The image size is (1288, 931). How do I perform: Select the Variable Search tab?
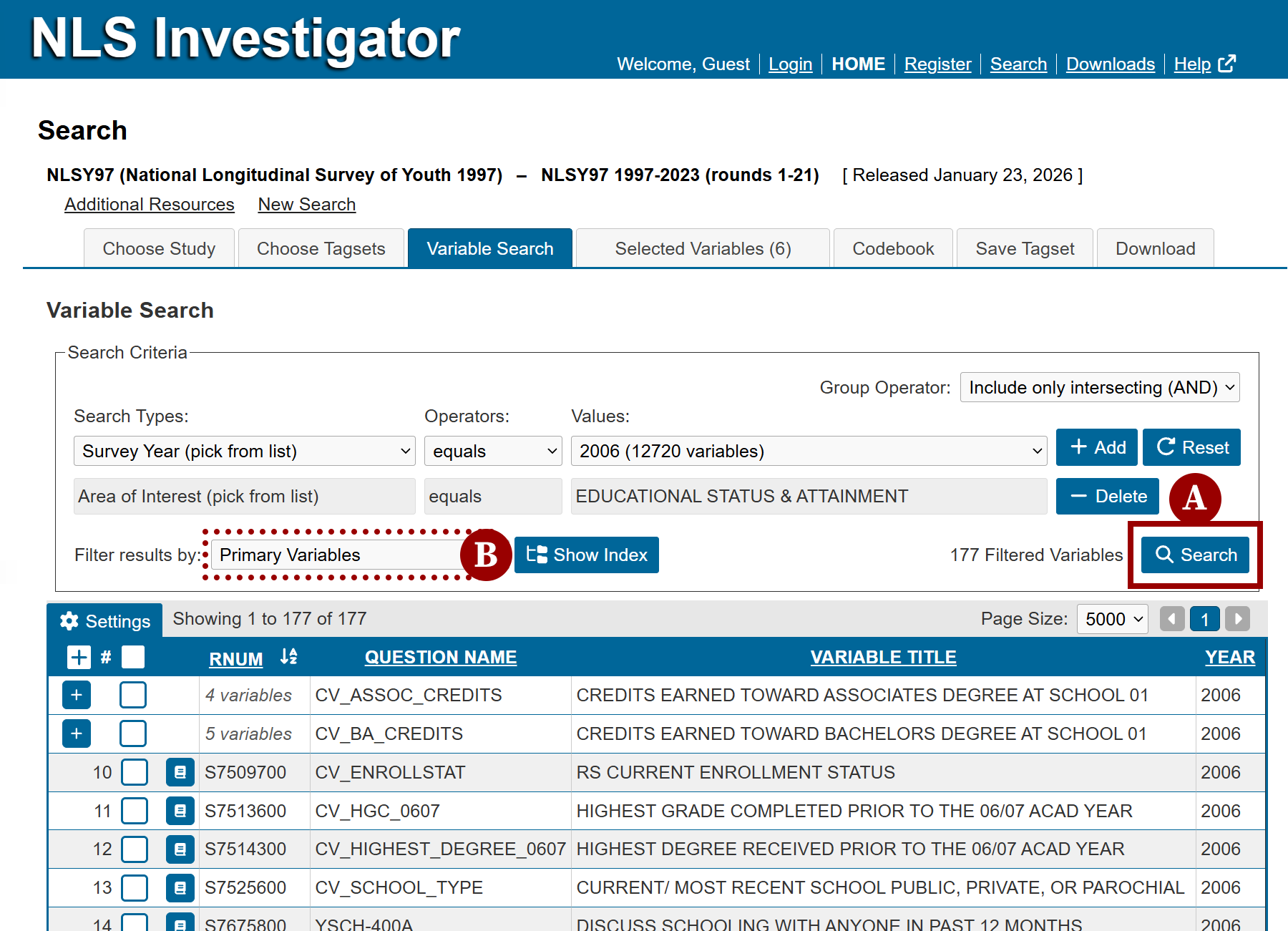click(490, 248)
